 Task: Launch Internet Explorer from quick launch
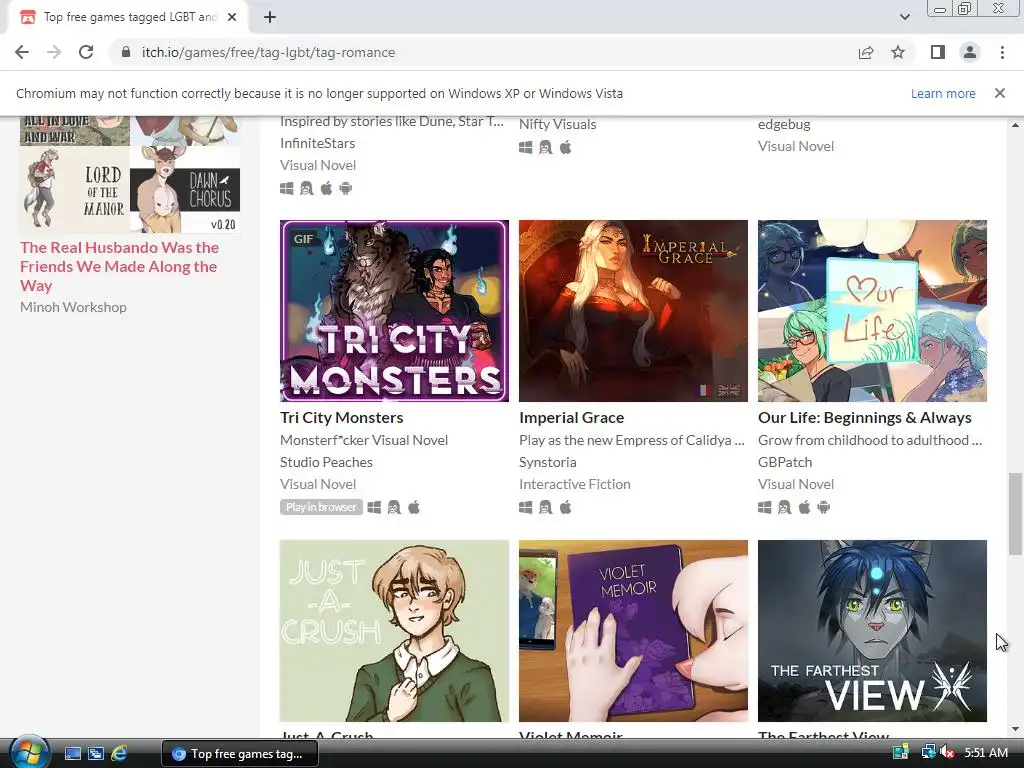tap(119, 754)
